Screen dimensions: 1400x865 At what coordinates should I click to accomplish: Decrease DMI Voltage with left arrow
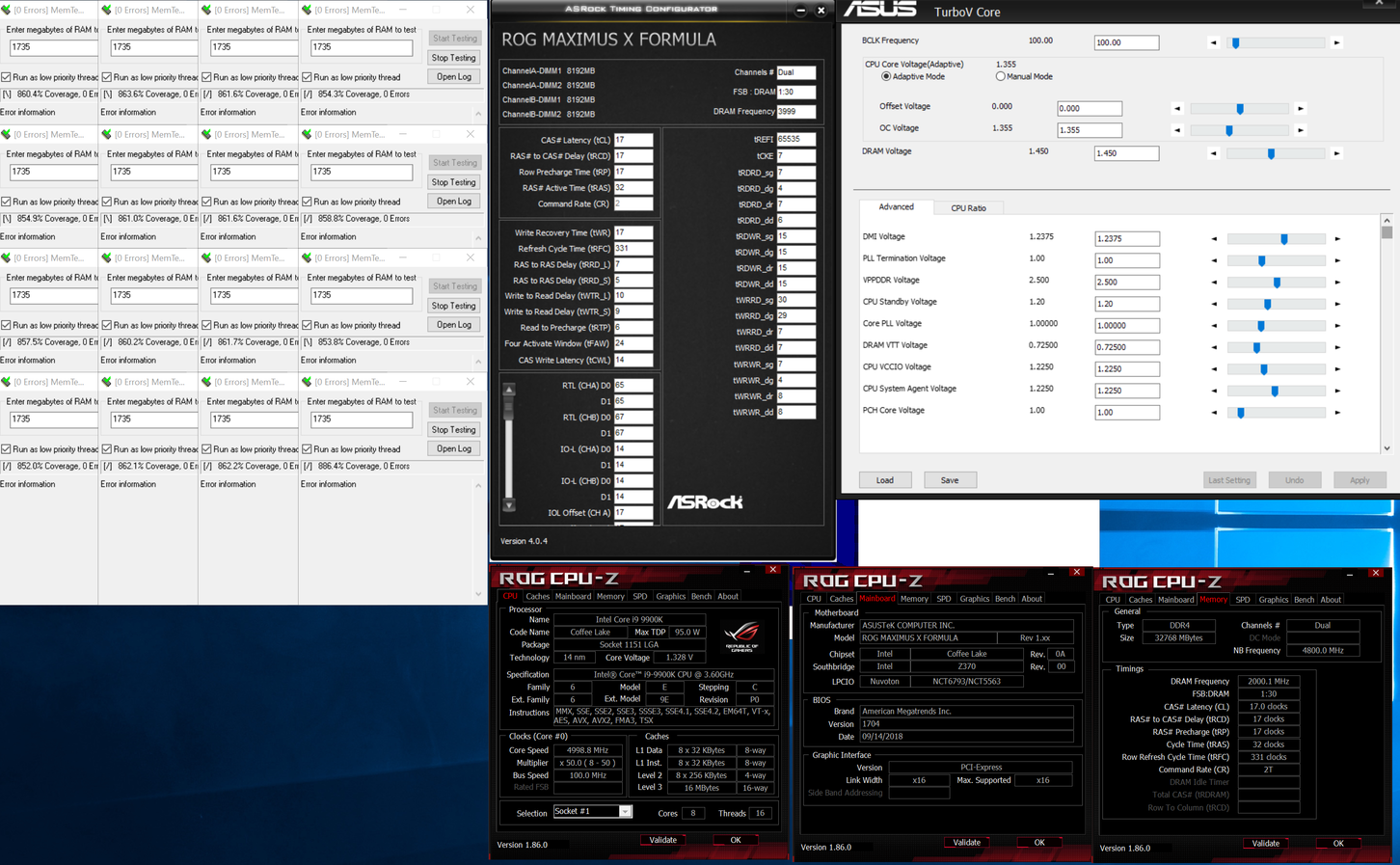click(x=1214, y=239)
